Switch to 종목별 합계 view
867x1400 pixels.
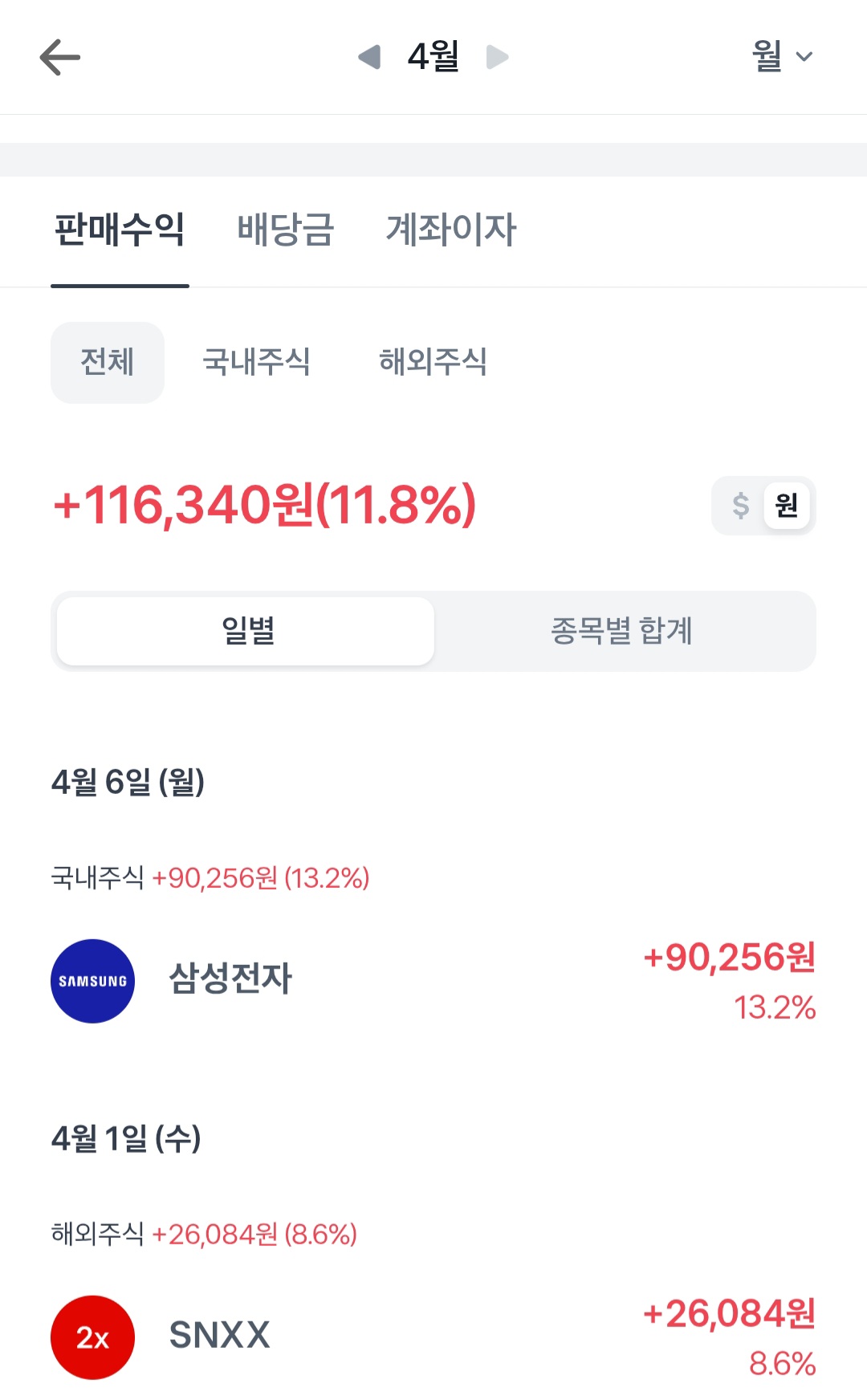tap(622, 631)
